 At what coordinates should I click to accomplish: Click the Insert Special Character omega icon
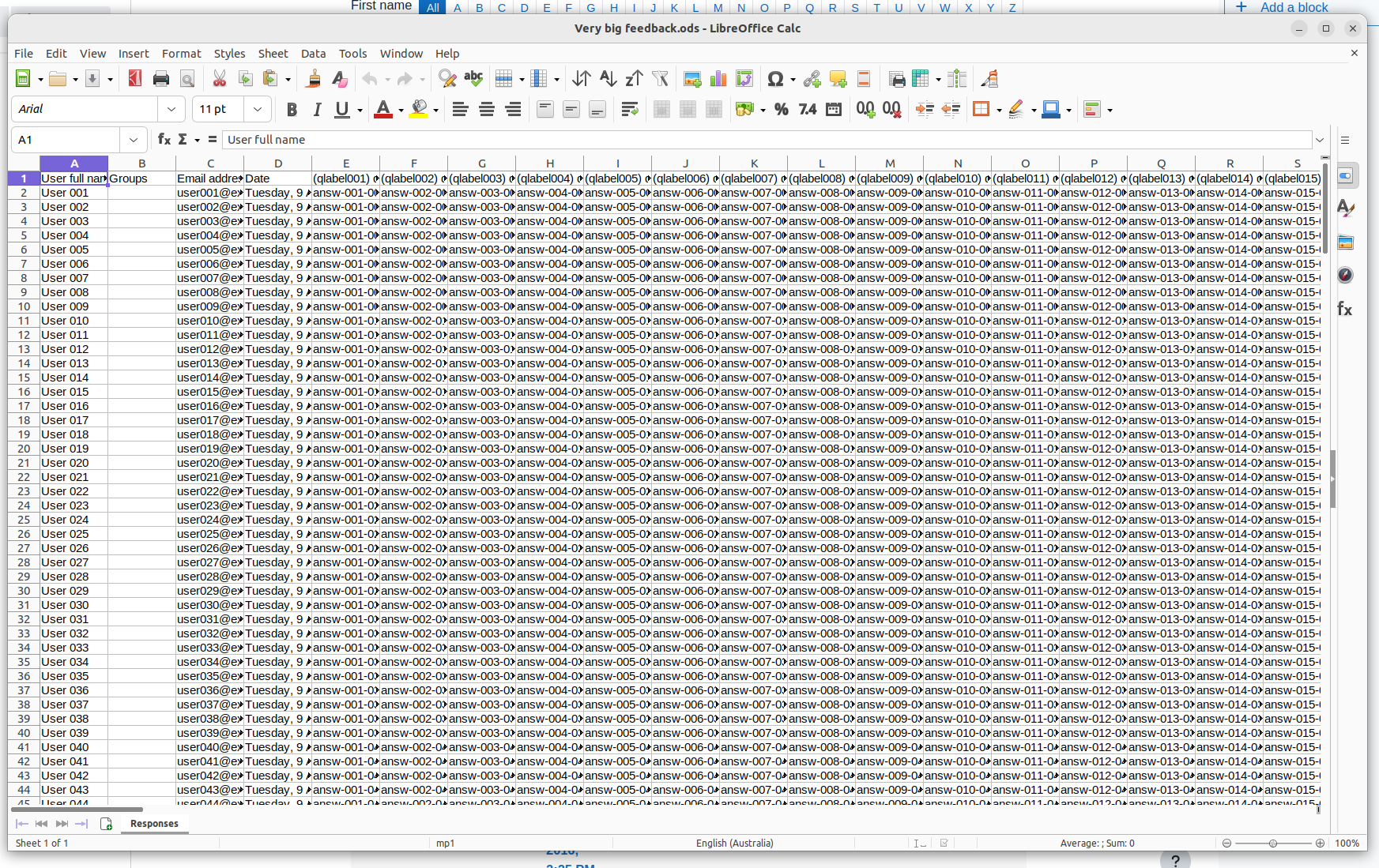775,79
